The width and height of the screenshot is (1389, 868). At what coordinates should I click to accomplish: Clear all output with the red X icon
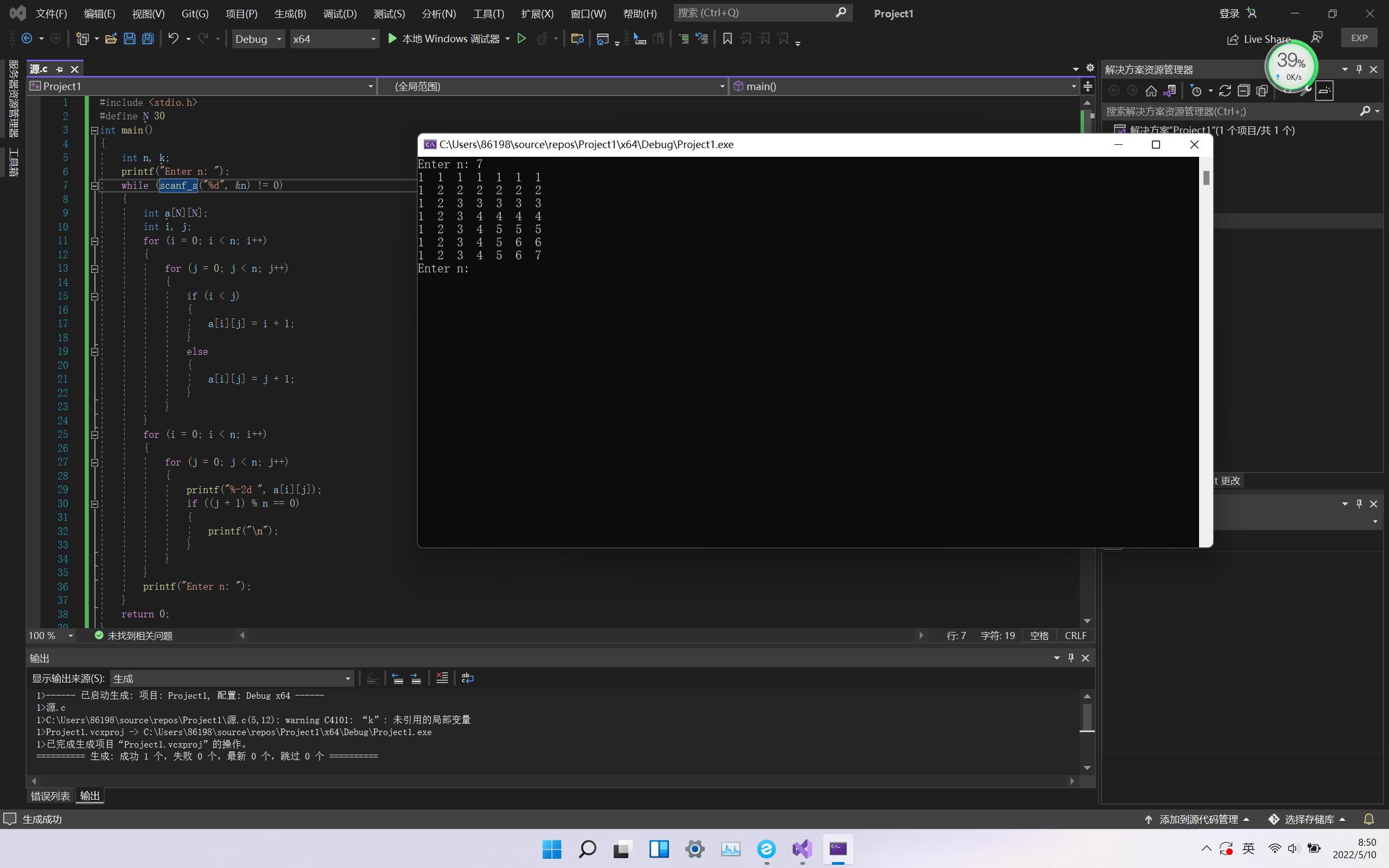click(441, 678)
